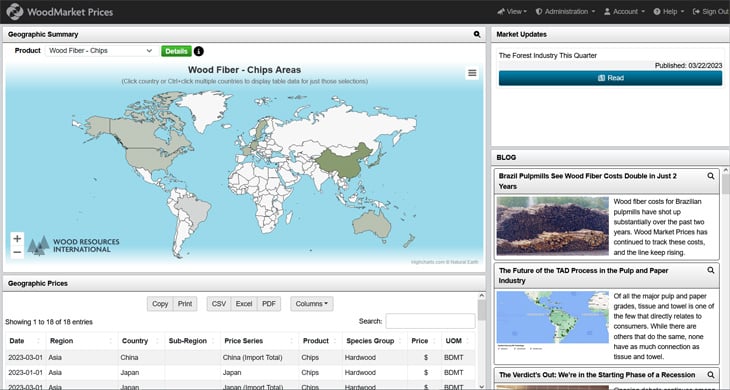
Task: Open the map chart hamburger menu
Action: 472,73
